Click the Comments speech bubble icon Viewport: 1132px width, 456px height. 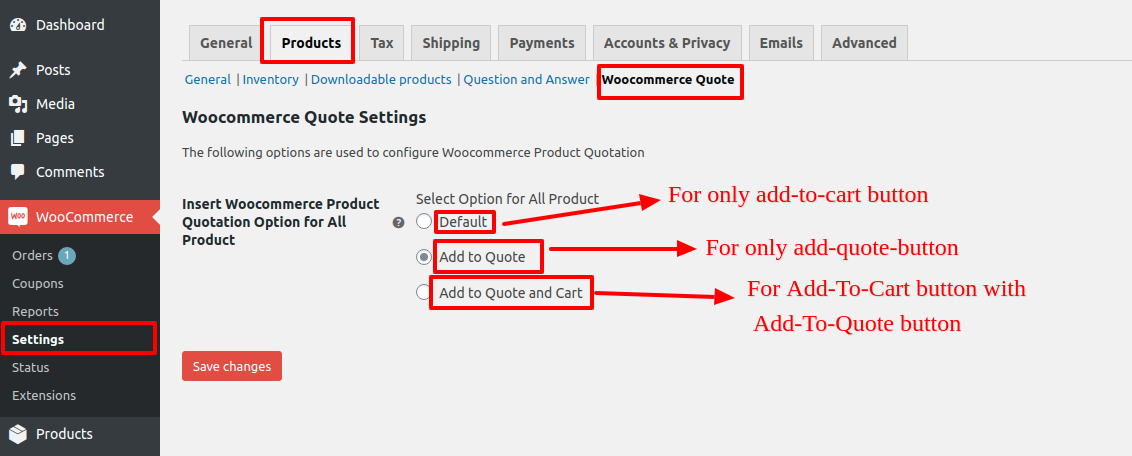pos(18,172)
